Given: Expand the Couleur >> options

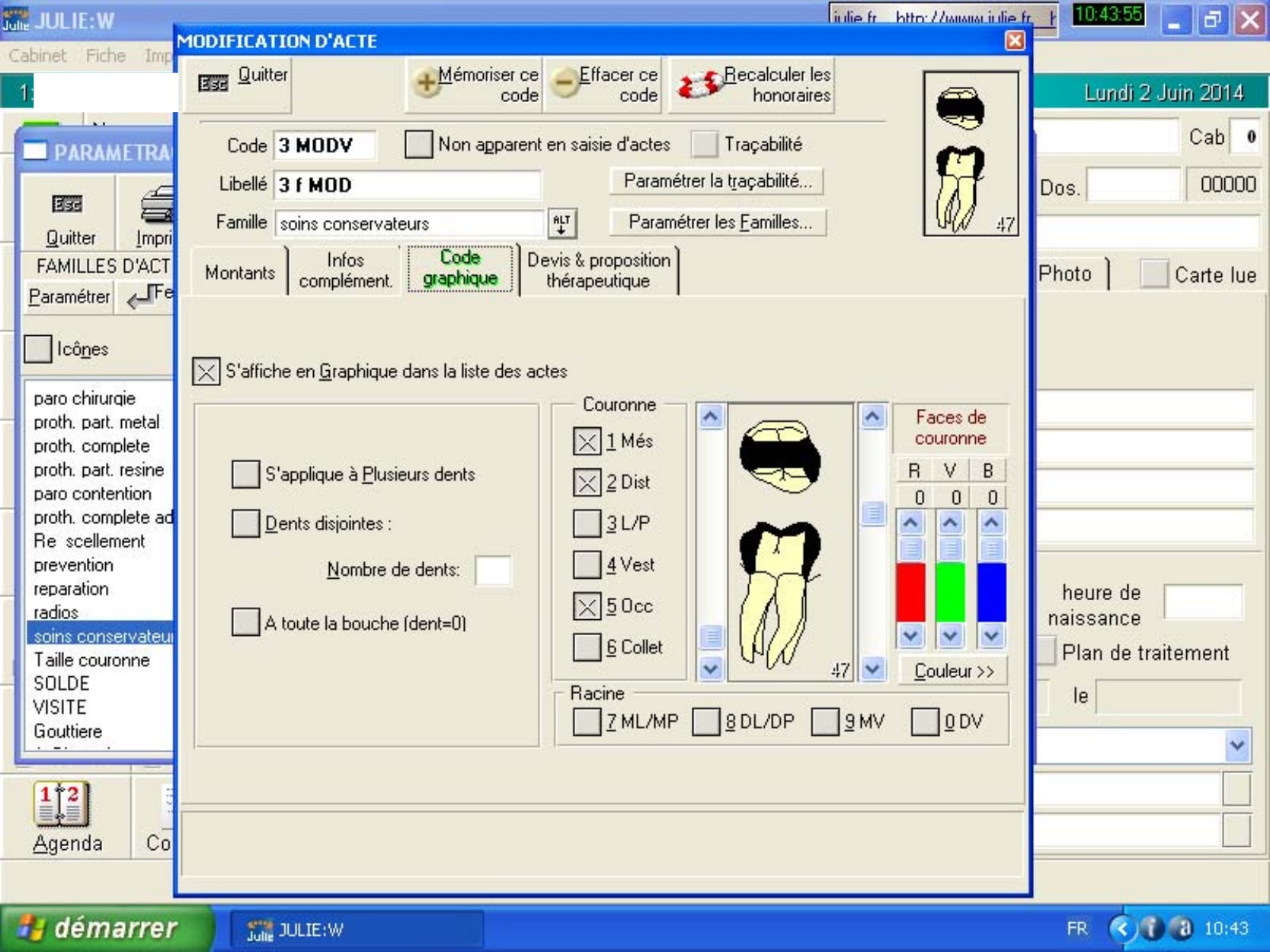Looking at the screenshot, I should [x=953, y=671].
